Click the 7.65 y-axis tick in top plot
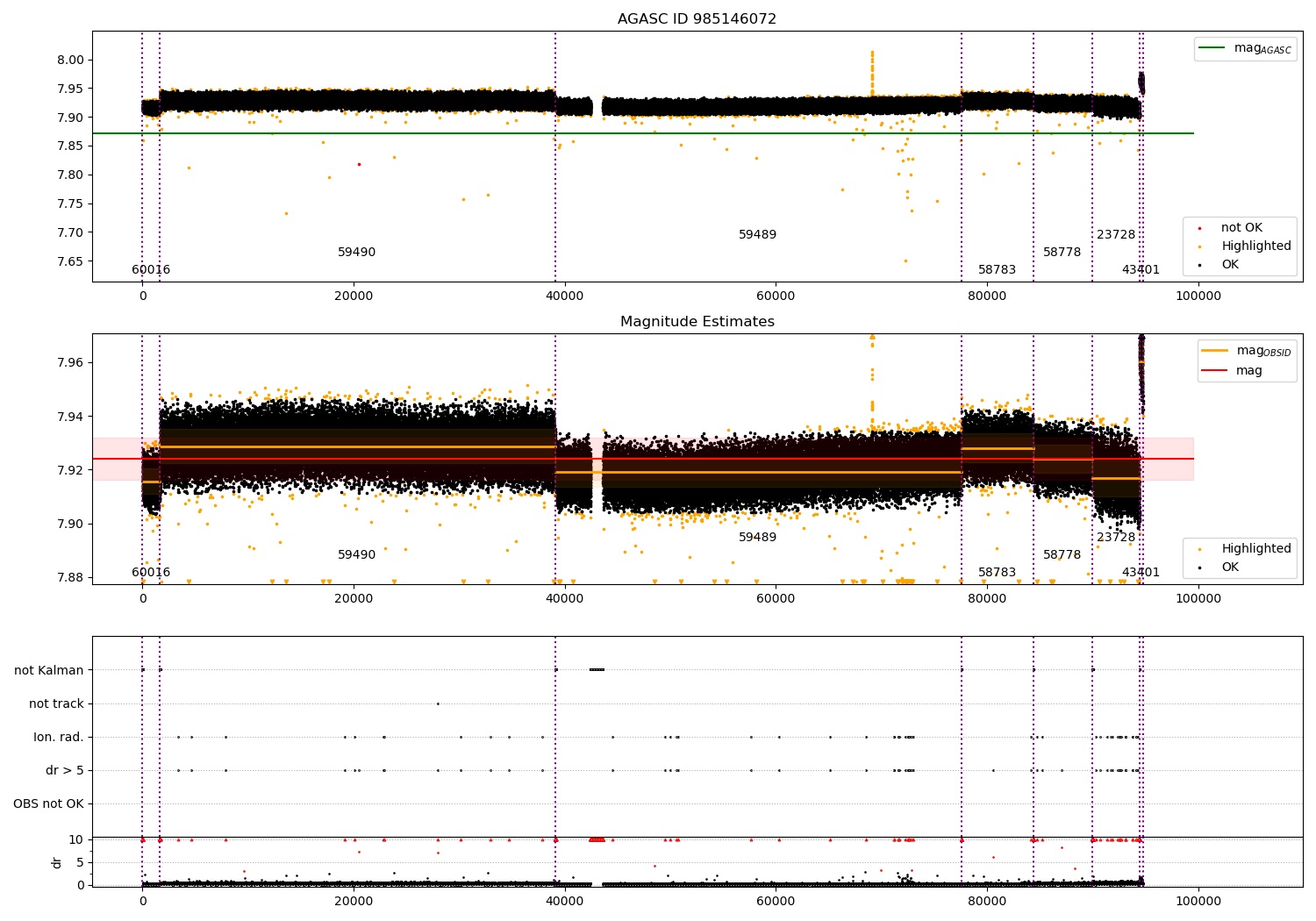Viewport: 1316px width, 921px height. pos(71,261)
